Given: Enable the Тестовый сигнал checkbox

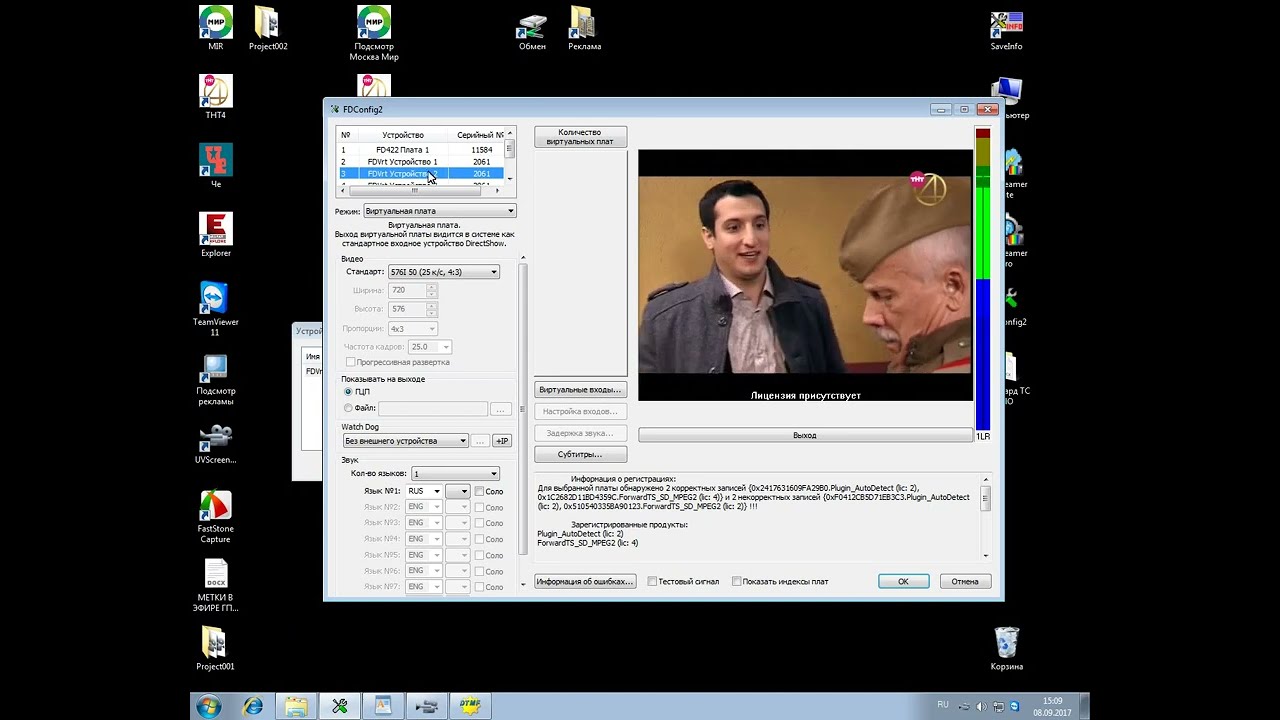Looking at the screenshot, I should pos(652,581).
